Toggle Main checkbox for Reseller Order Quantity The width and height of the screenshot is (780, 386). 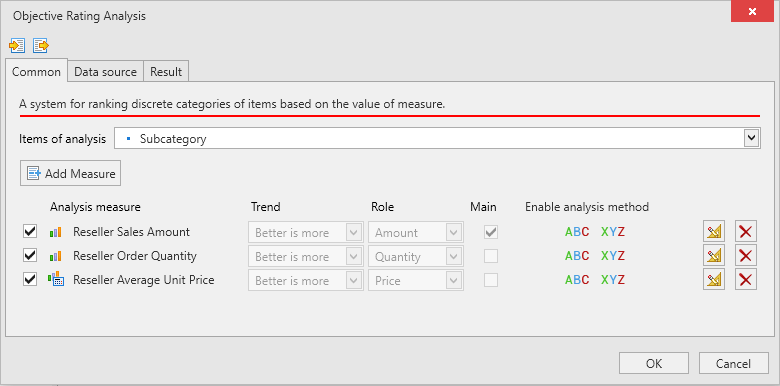tap(491, 256)
